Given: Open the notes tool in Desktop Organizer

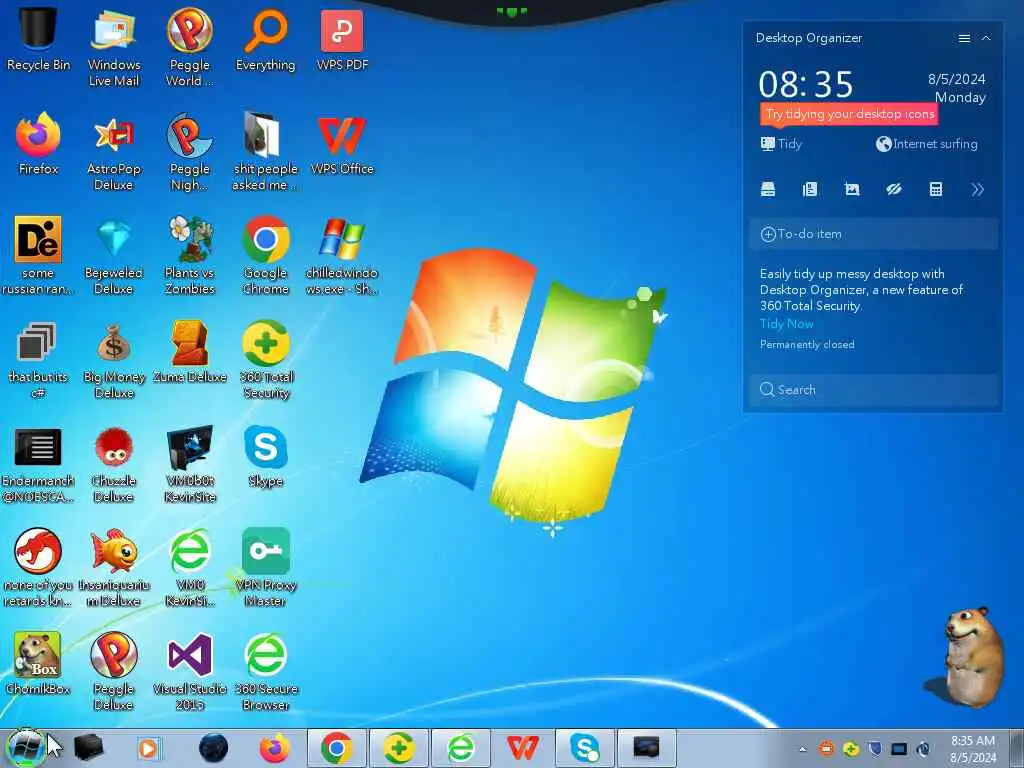Looking at the screenshot, I should 810,189.
